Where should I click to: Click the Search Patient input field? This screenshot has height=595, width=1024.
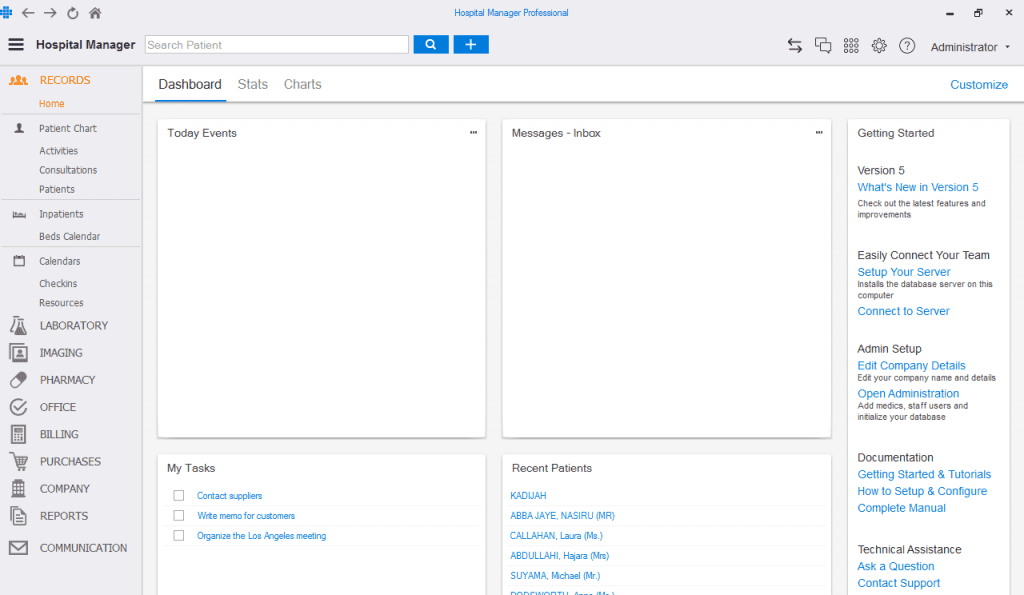276,45
